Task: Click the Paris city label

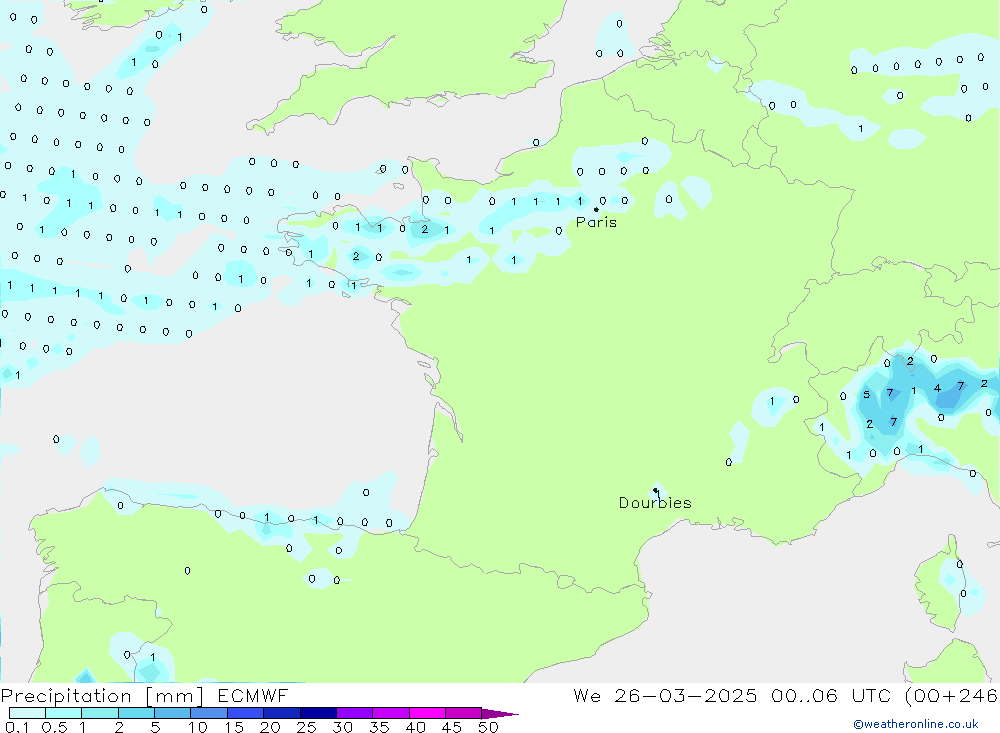Action: 596,222
